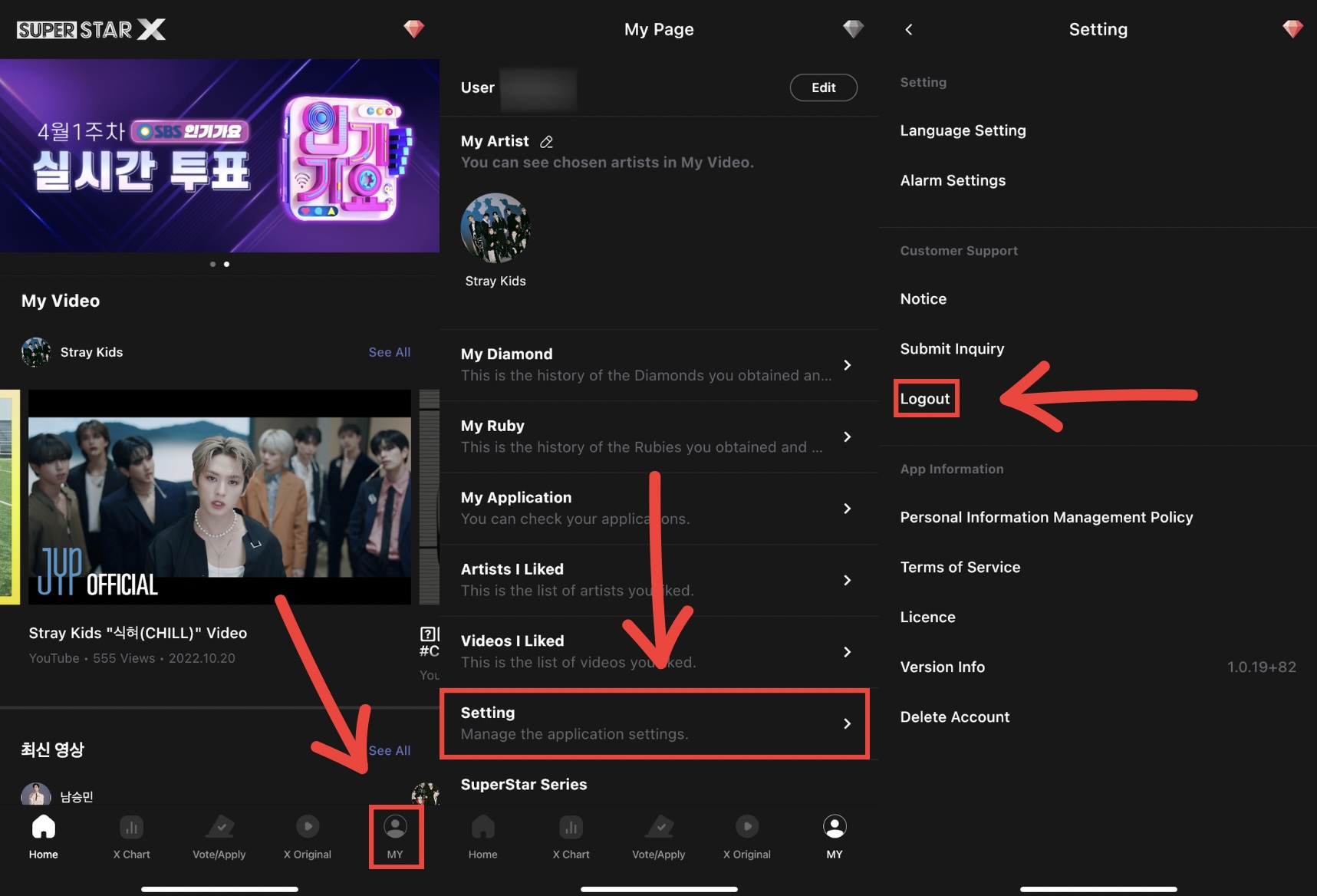This screenshot has width=1317, height=896.
Task: Open Alarm Settings
Action: click(953, 180)
